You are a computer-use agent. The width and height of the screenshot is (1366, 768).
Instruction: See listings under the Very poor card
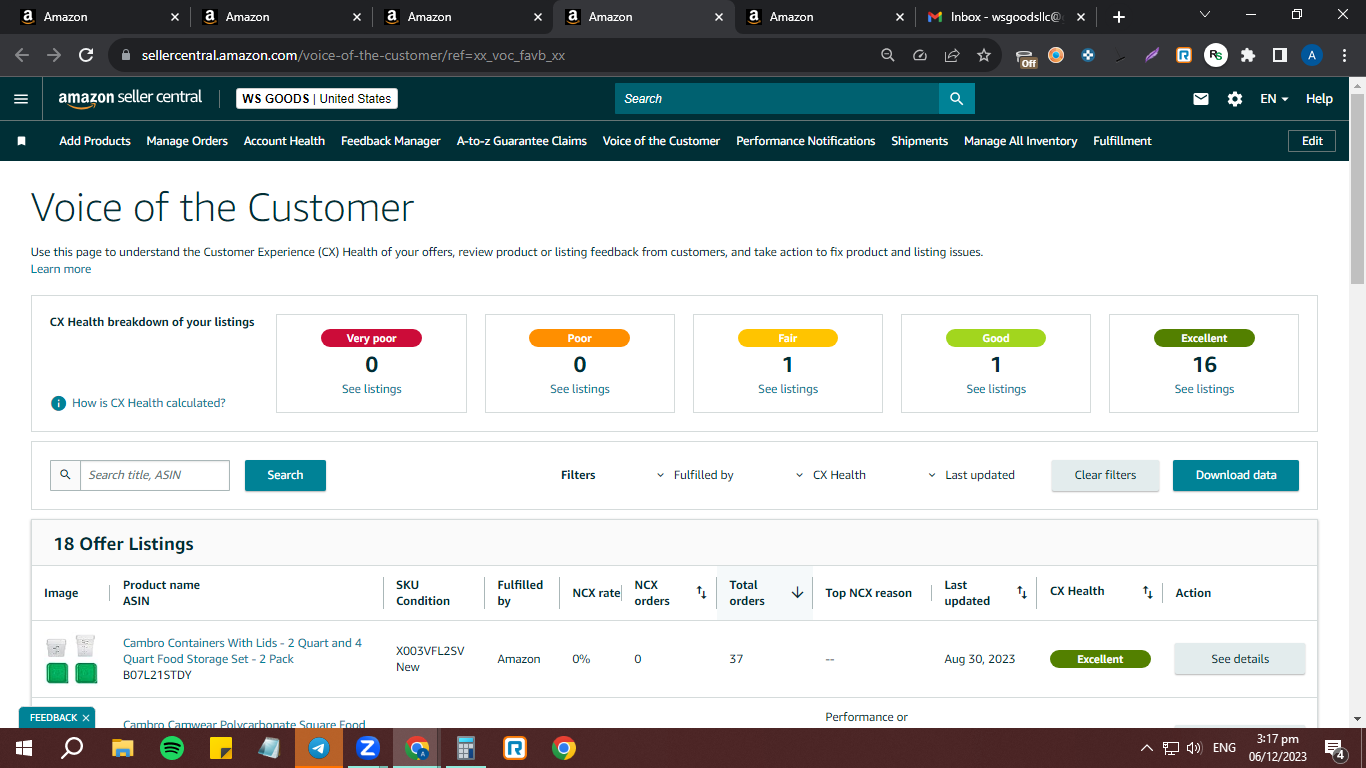(372, 389)
